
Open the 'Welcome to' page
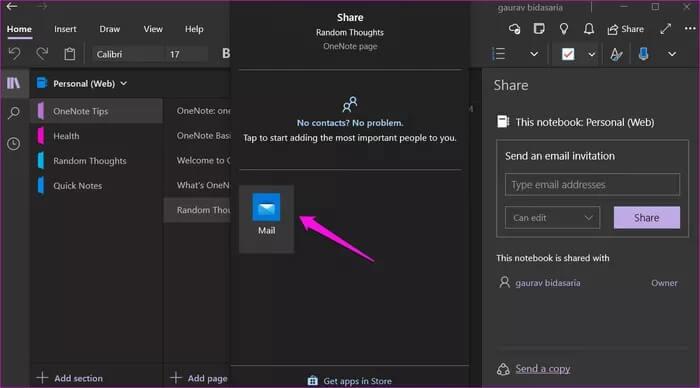197,160
